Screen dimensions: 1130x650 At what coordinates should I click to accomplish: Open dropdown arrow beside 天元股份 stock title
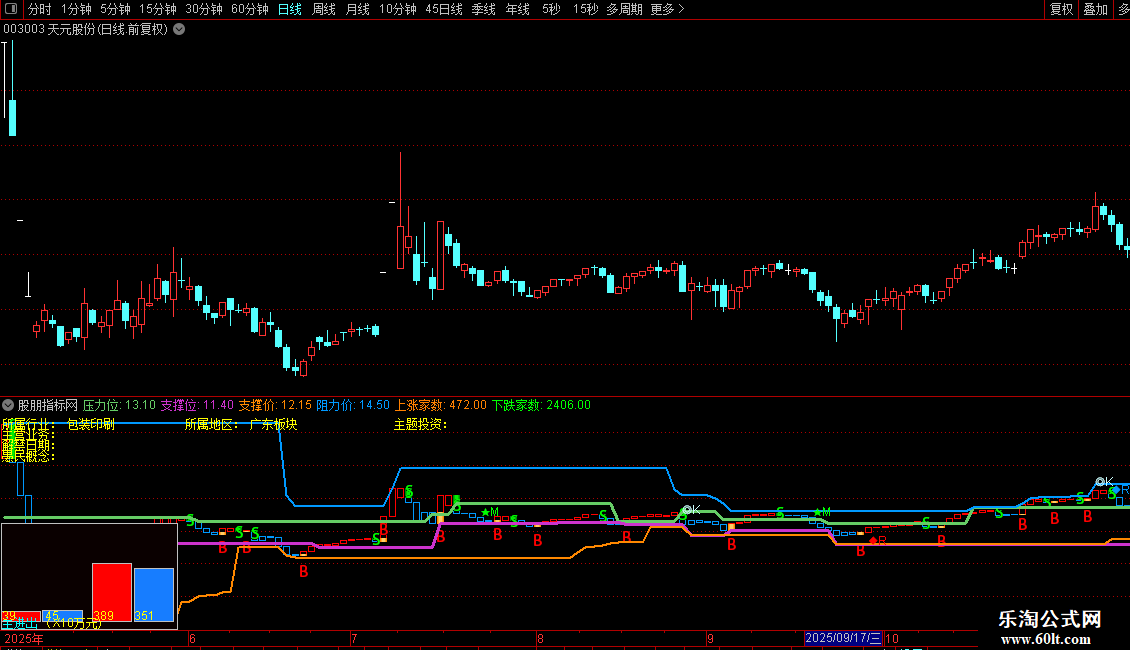(179, 29)
